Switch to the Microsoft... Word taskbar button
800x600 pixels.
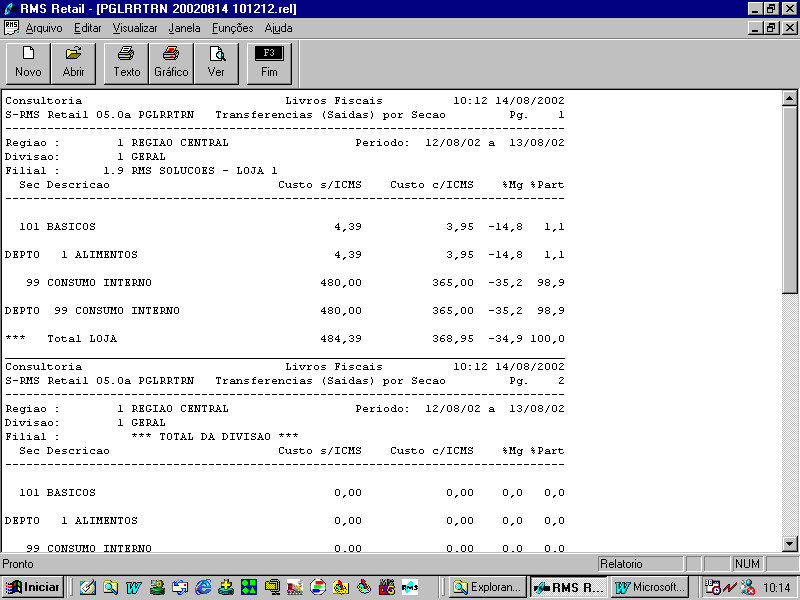coord(650,587)
